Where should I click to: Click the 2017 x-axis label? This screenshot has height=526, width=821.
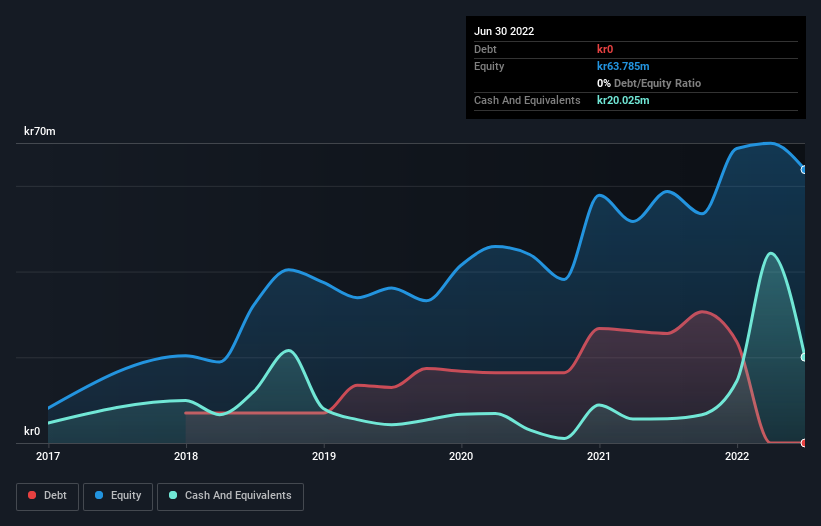pyautogui.click(x=48, y=456)
